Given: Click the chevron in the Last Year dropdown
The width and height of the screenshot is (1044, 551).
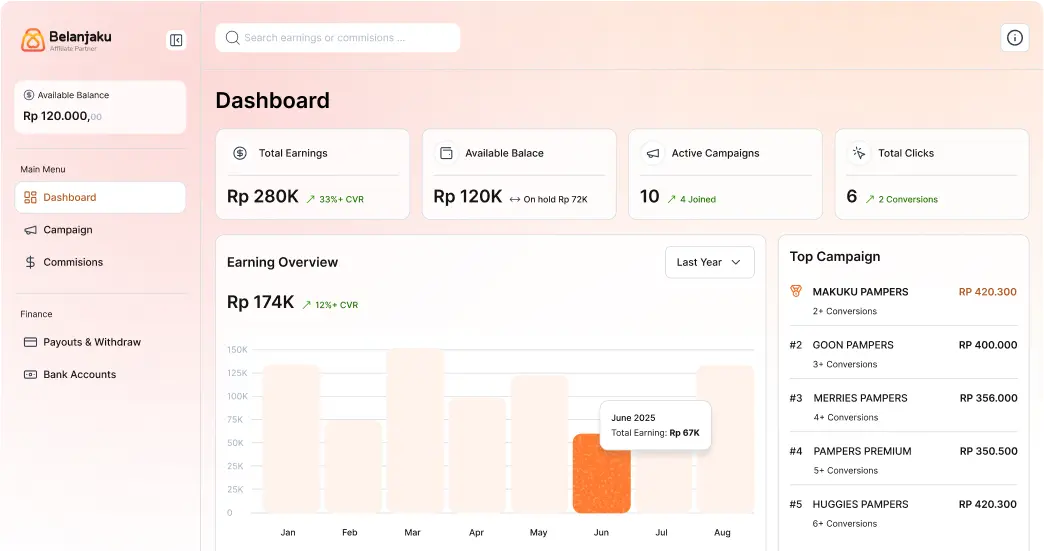Looking at the screenshot, I should [736, 262].
